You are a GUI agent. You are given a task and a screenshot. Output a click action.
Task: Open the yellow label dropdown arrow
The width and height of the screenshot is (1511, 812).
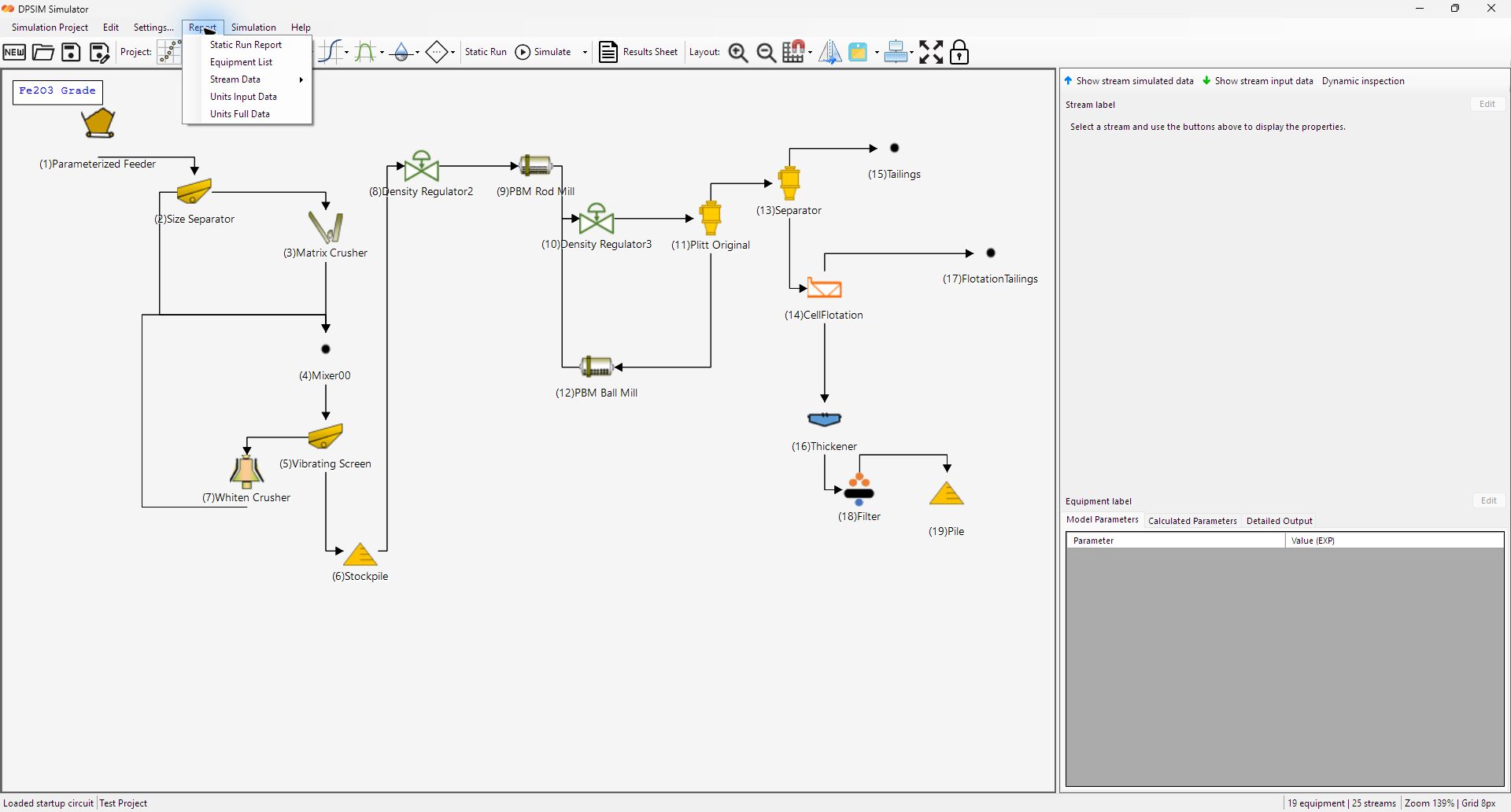coord(877,53)
